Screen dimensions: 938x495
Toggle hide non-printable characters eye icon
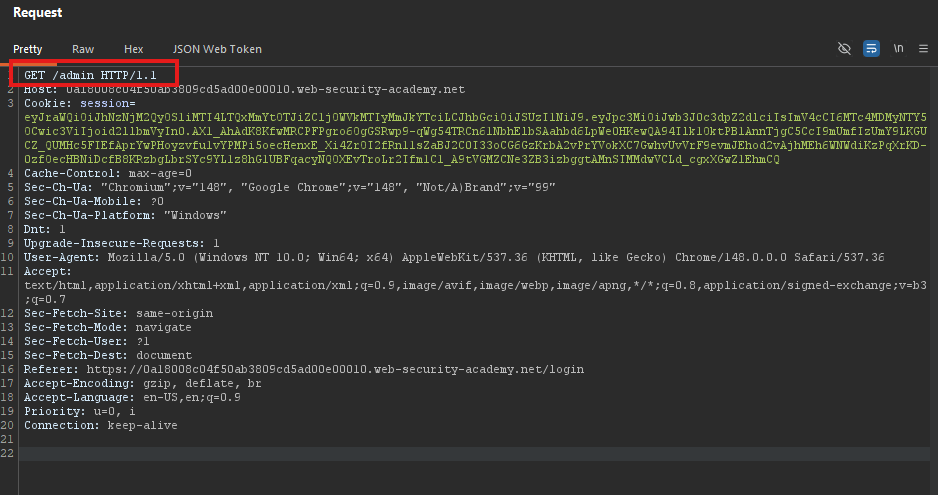point(844,48)
